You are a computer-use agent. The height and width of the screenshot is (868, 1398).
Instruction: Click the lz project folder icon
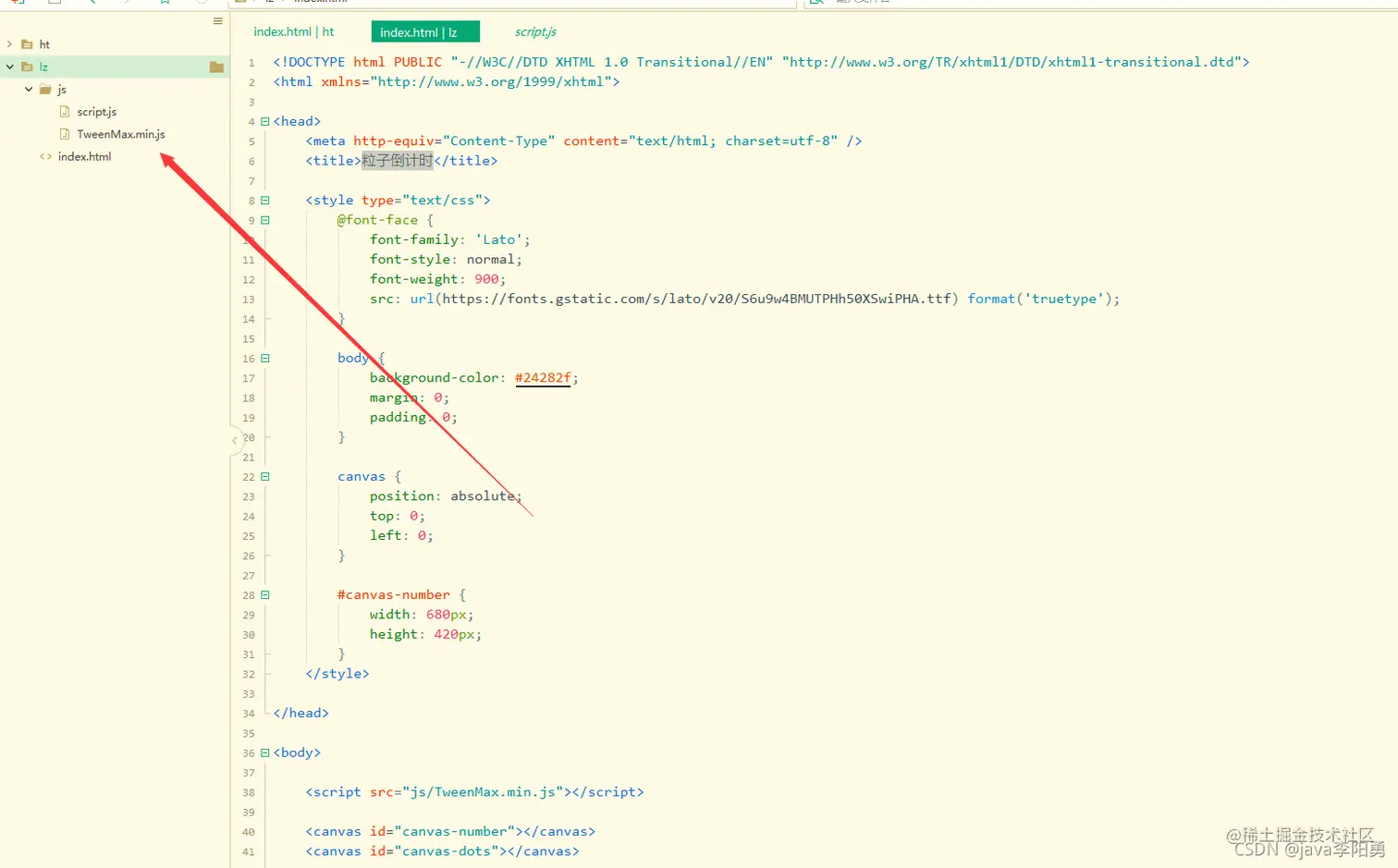tap(27, 67)
